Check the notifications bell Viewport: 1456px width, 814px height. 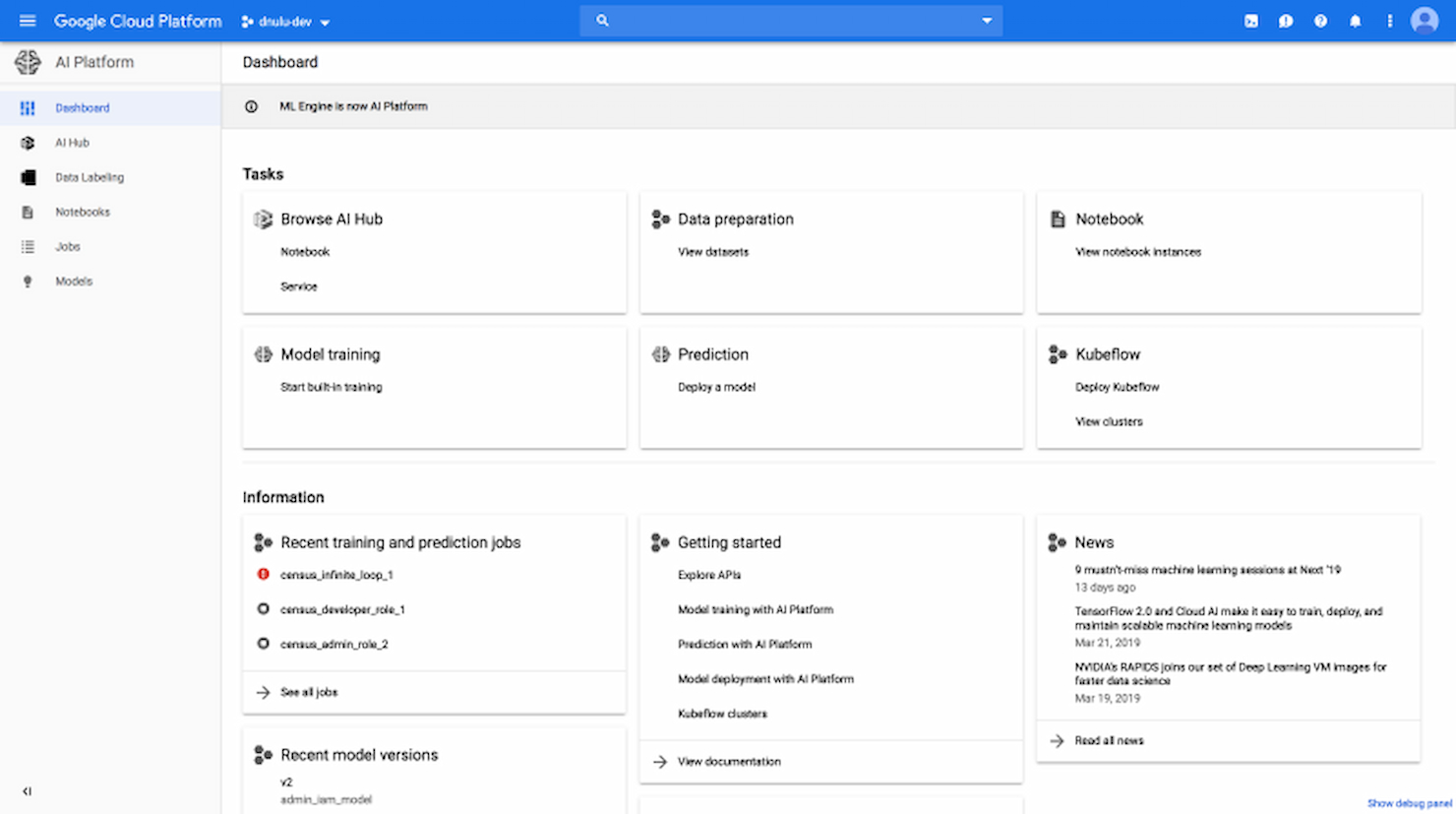click(x=1355, y=20)
